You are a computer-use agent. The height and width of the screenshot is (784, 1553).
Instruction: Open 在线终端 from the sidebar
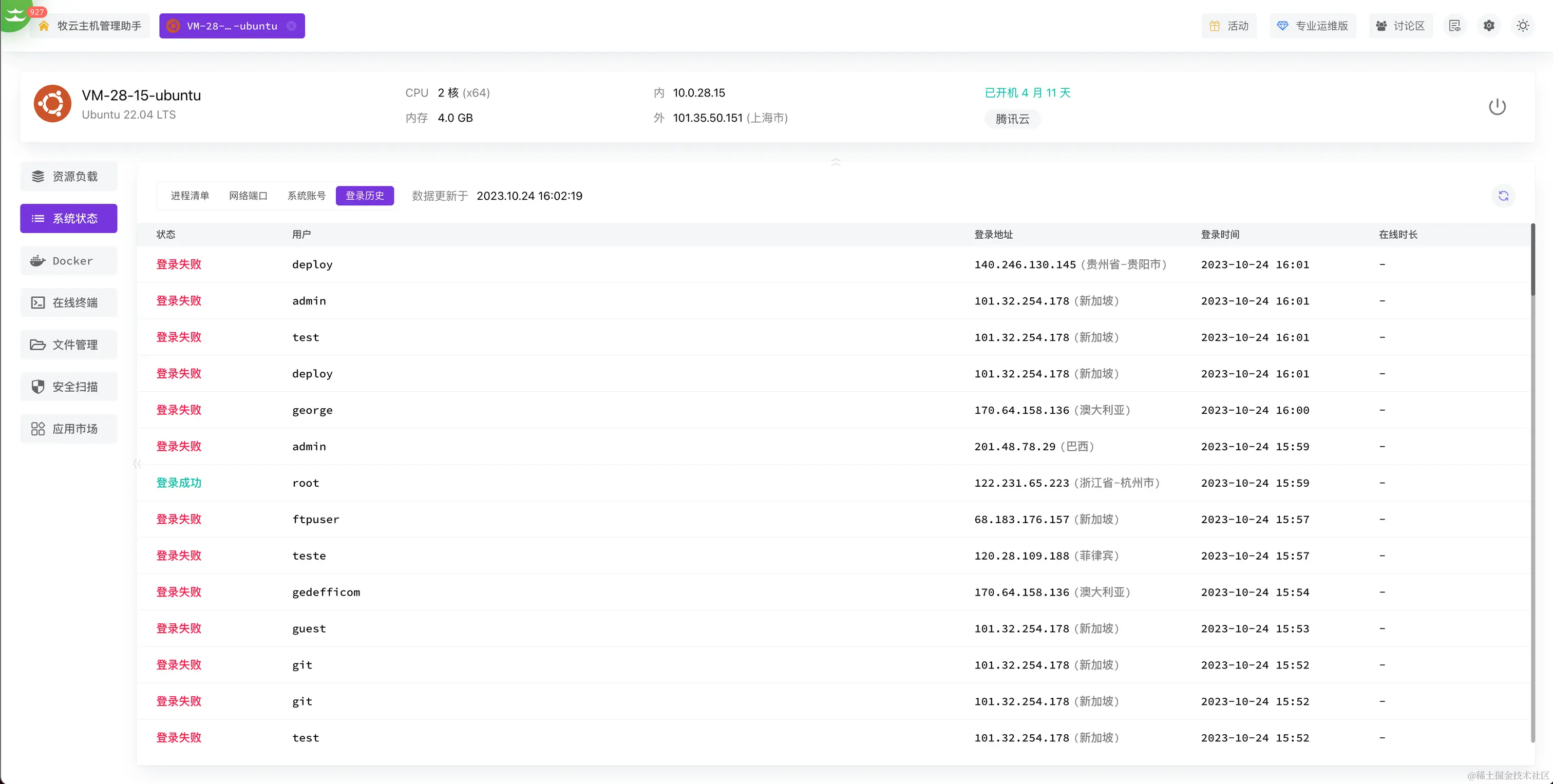pyautogui.click(x=69, y=302)
